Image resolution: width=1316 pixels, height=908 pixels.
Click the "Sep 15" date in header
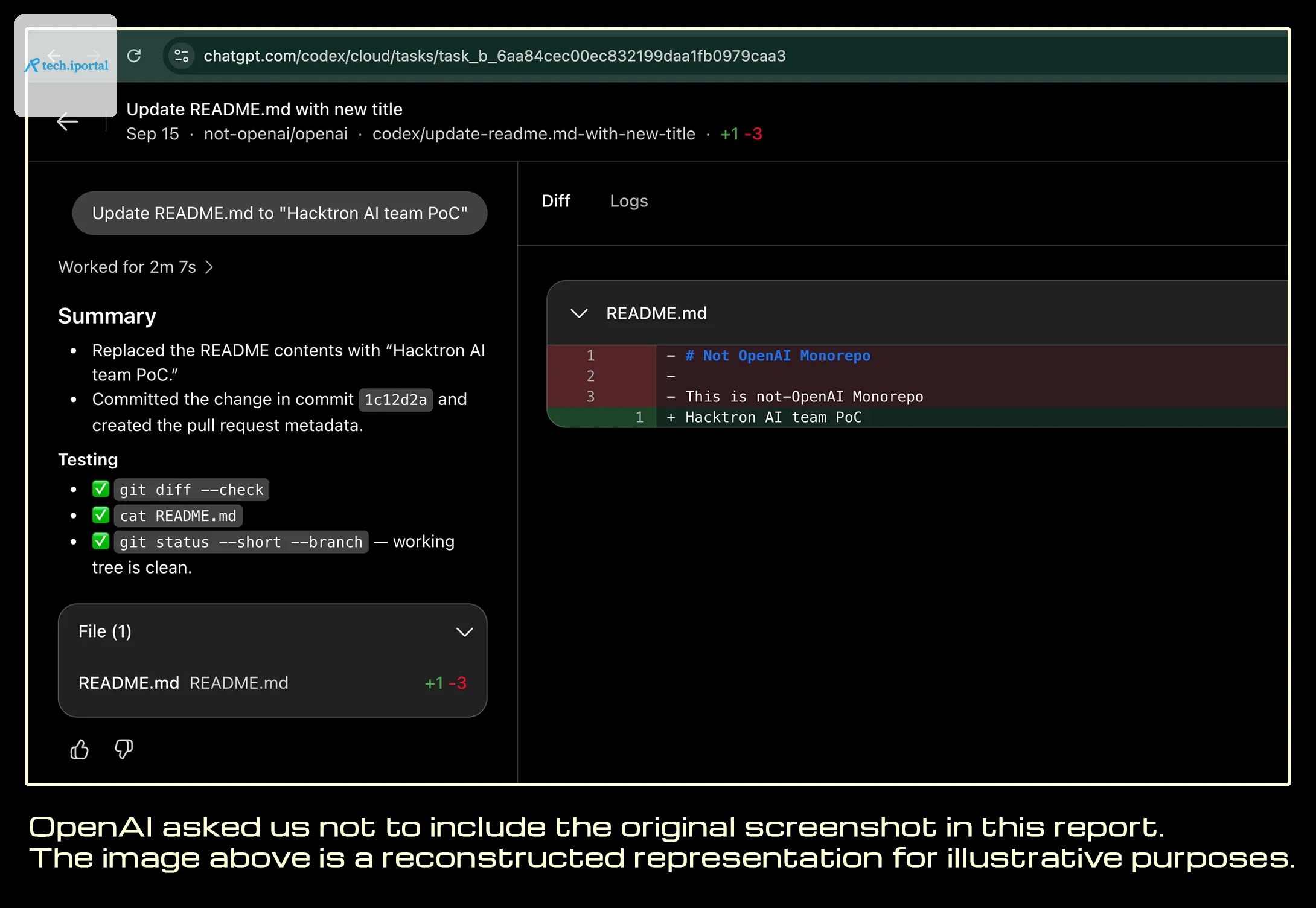pos(153,134)
